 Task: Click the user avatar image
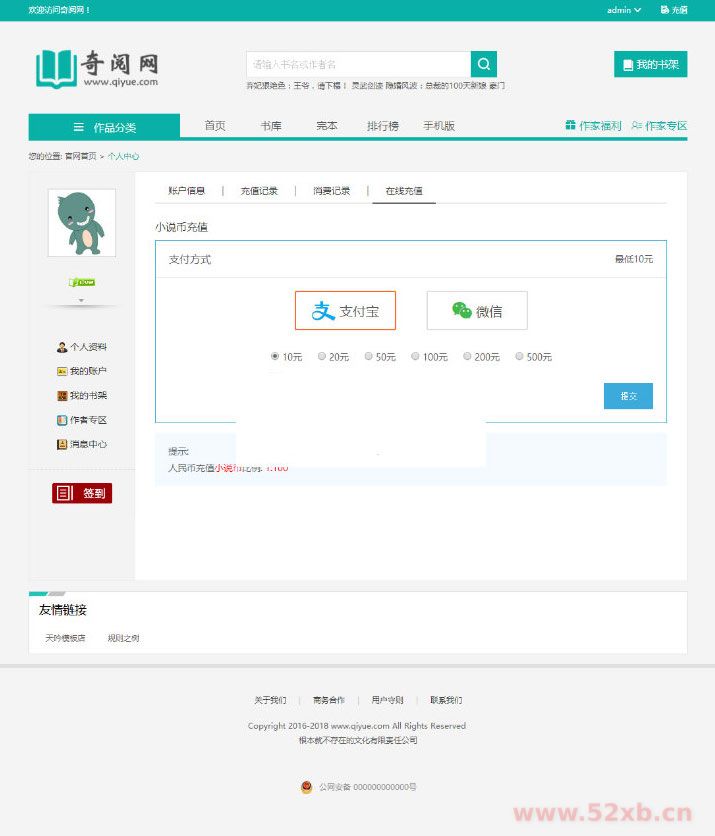click(x=82, y=223)
